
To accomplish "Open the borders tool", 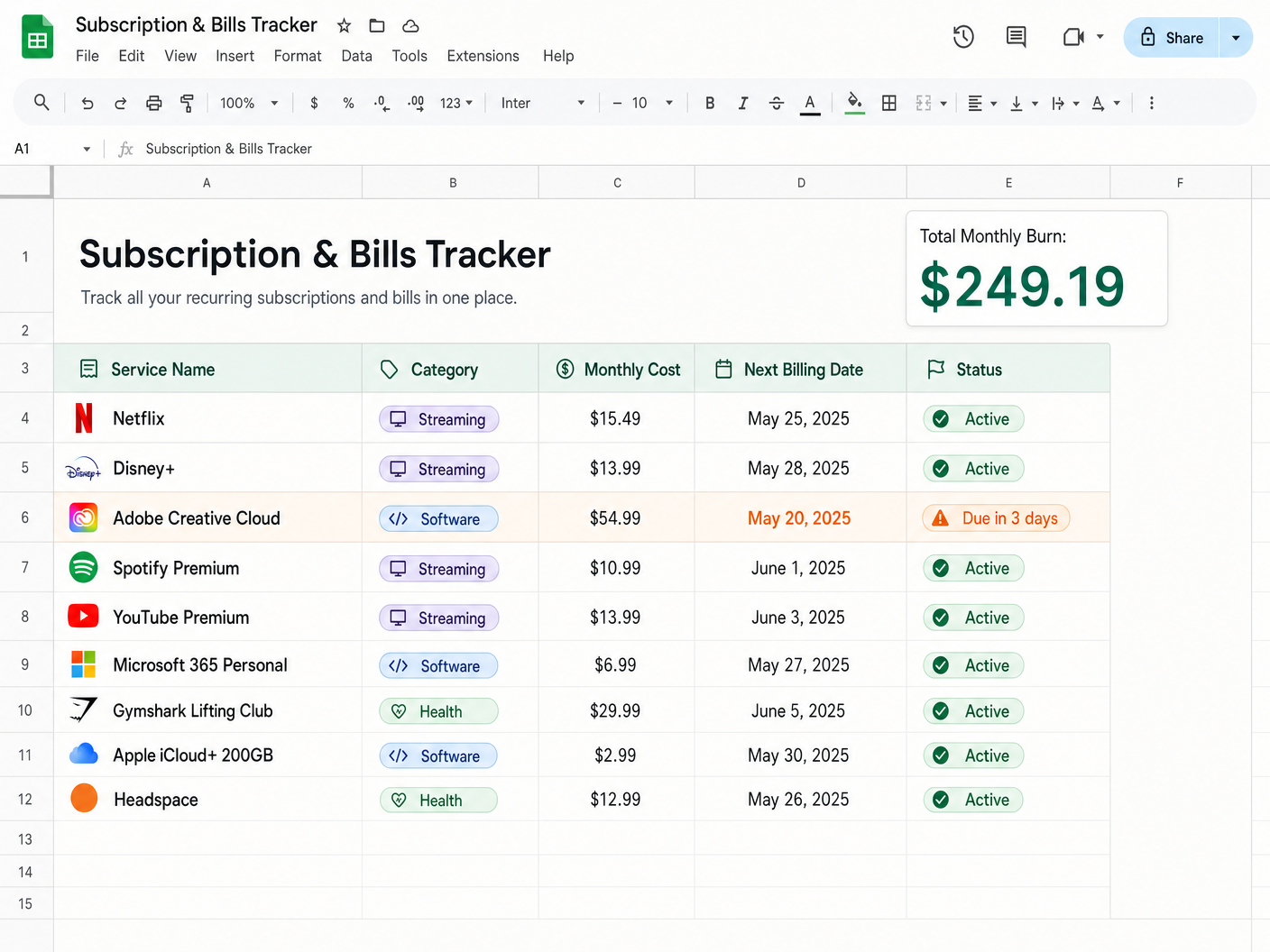I will 889,104.
